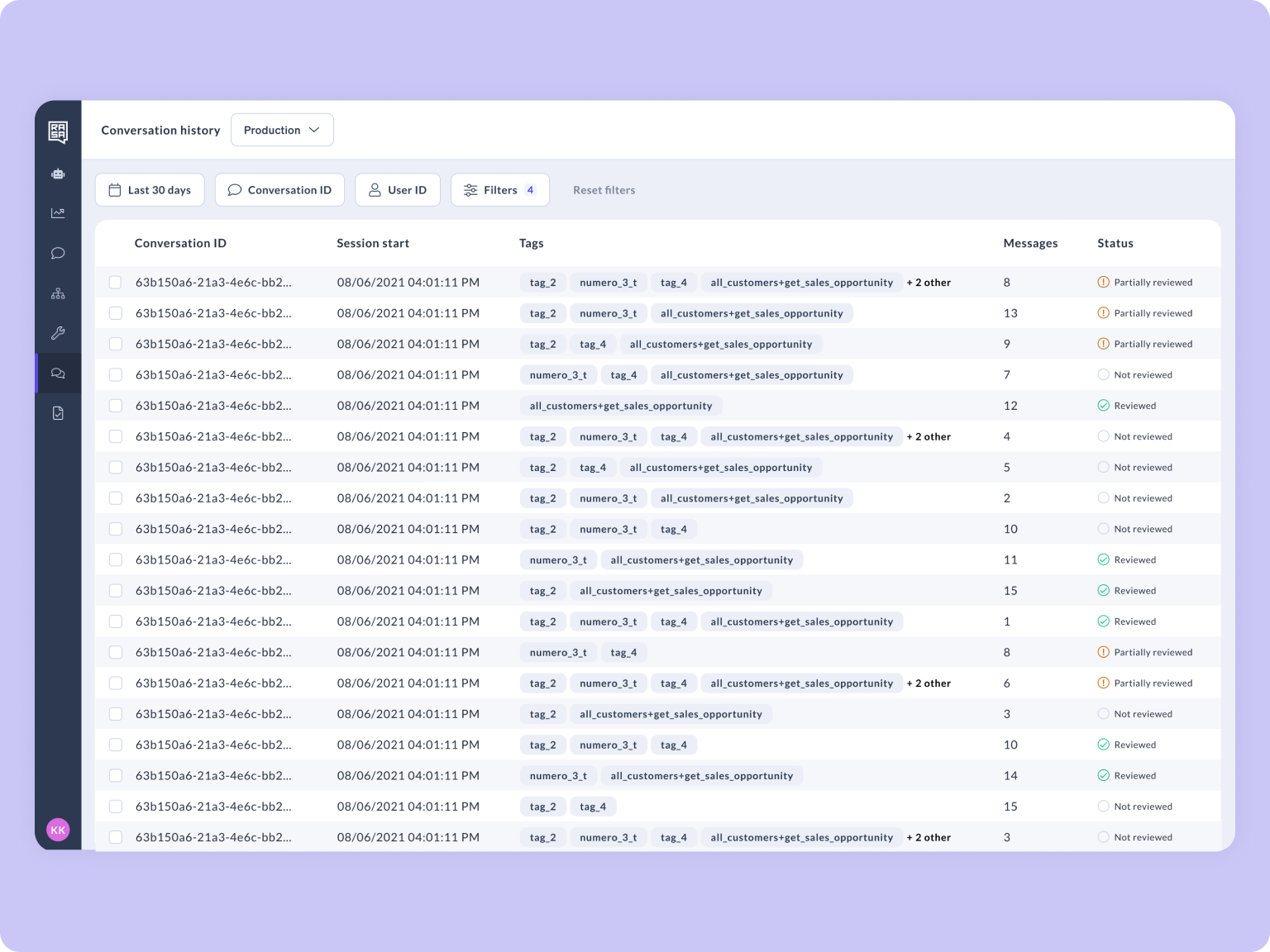
Task: Open the analytics chart icon in sidebar
Action: click(58, 213)
